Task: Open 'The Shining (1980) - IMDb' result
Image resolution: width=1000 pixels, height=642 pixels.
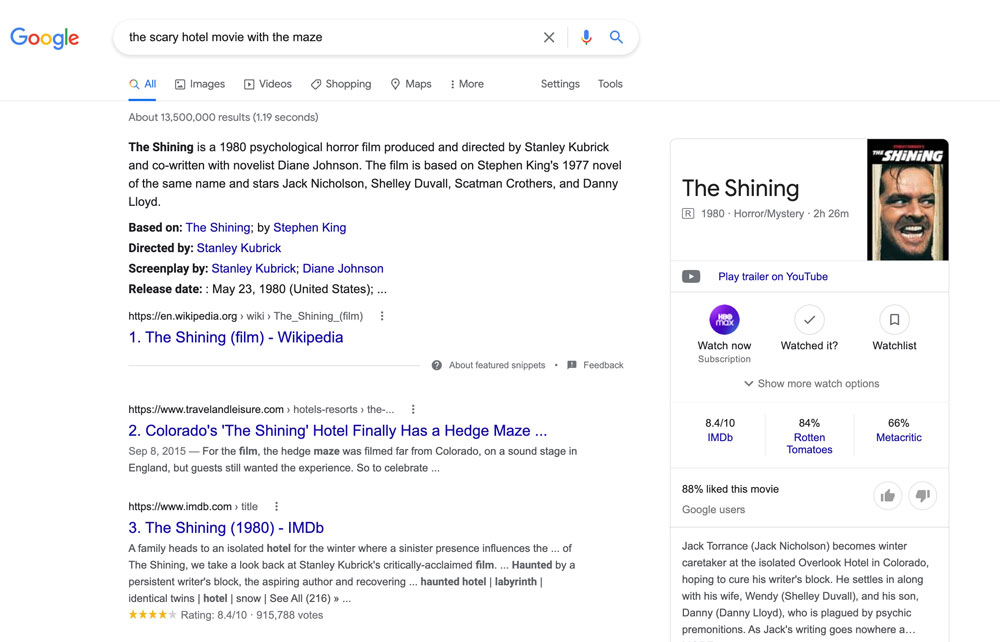Action: tap(226, 528)
